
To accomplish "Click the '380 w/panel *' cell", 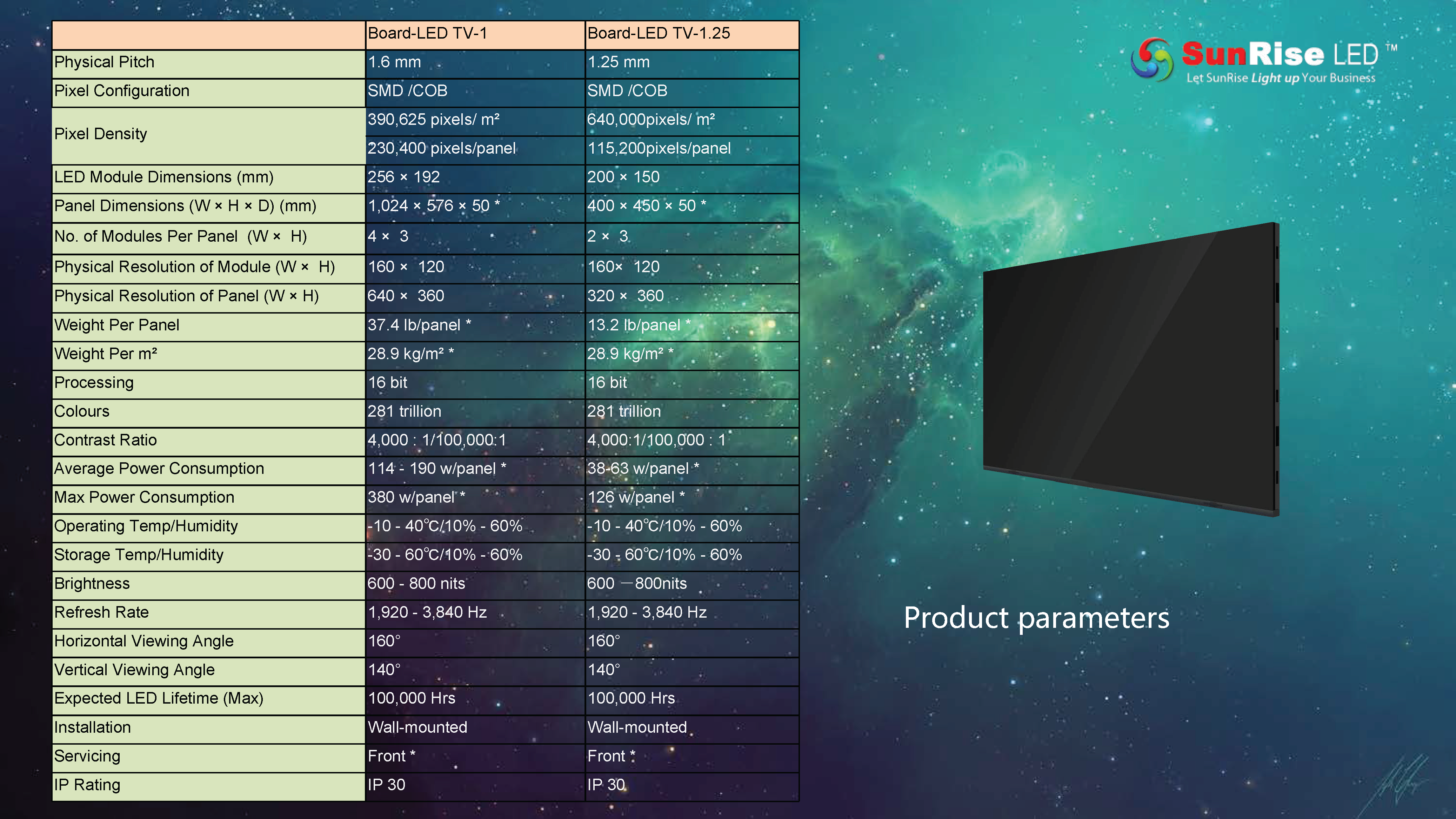I will [x=475, y=499].
